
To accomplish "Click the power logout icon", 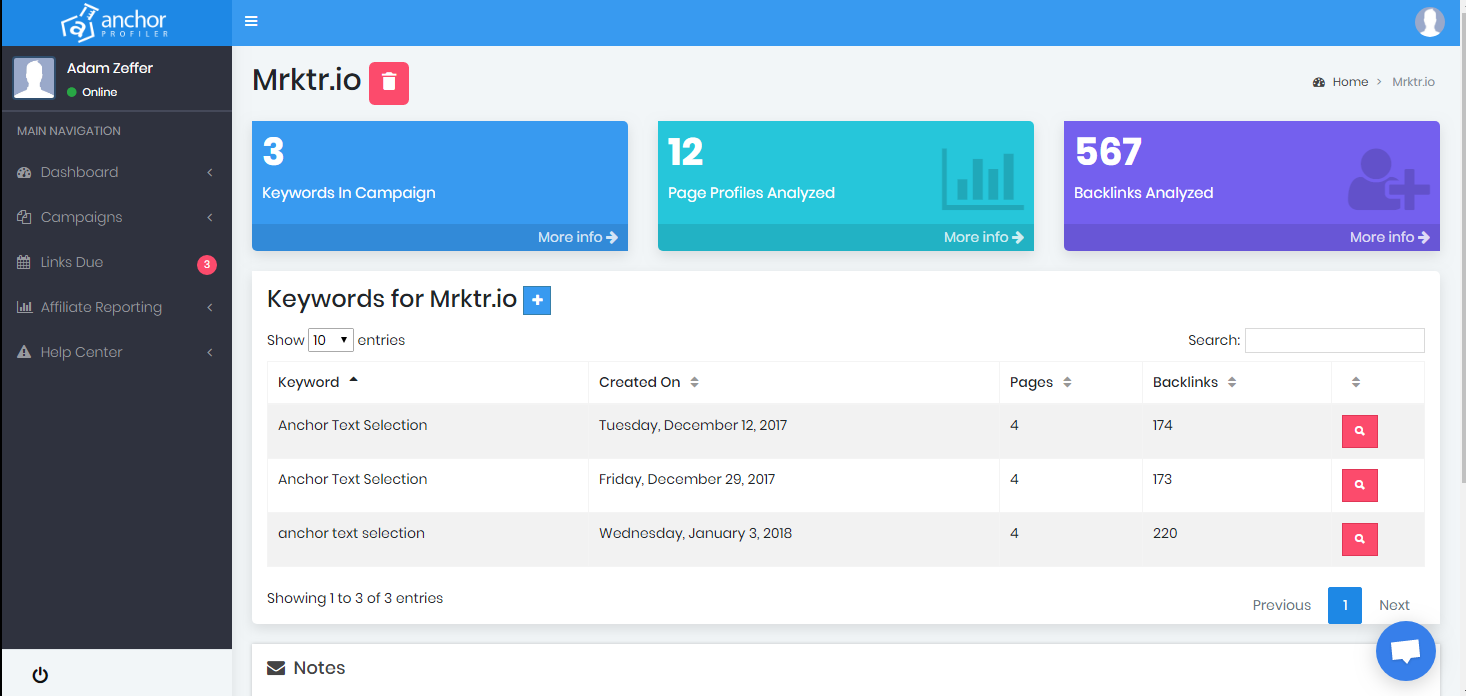I will point(40,674).
